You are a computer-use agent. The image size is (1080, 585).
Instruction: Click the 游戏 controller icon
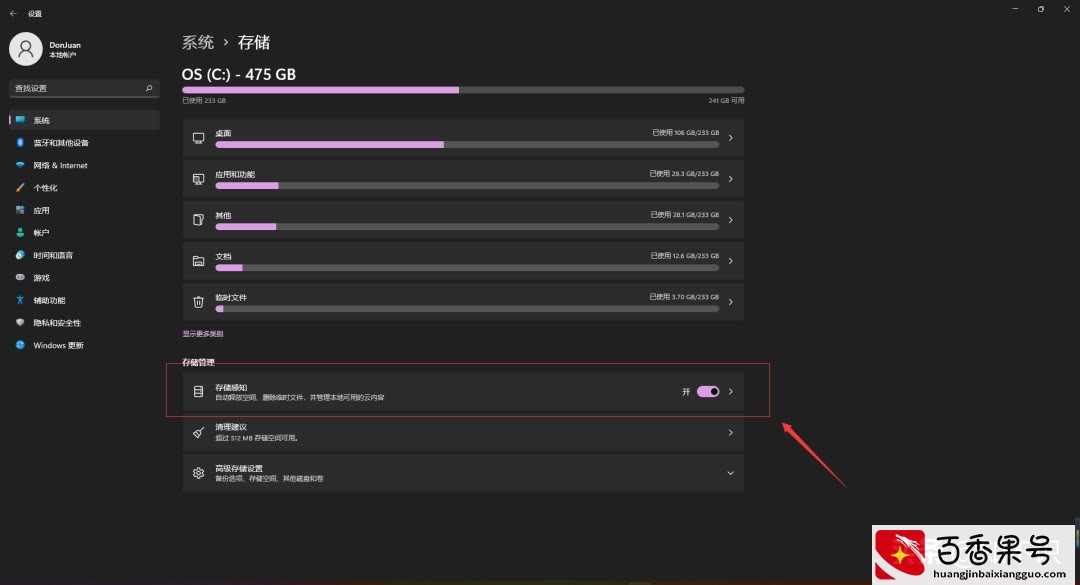[x=20, y=278]
